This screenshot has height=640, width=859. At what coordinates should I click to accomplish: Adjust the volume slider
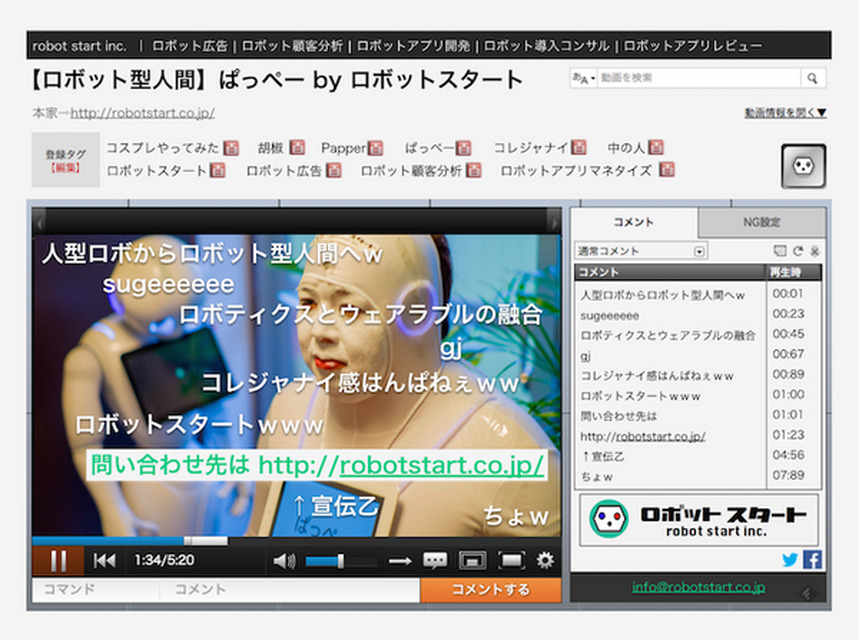[340, 561]
